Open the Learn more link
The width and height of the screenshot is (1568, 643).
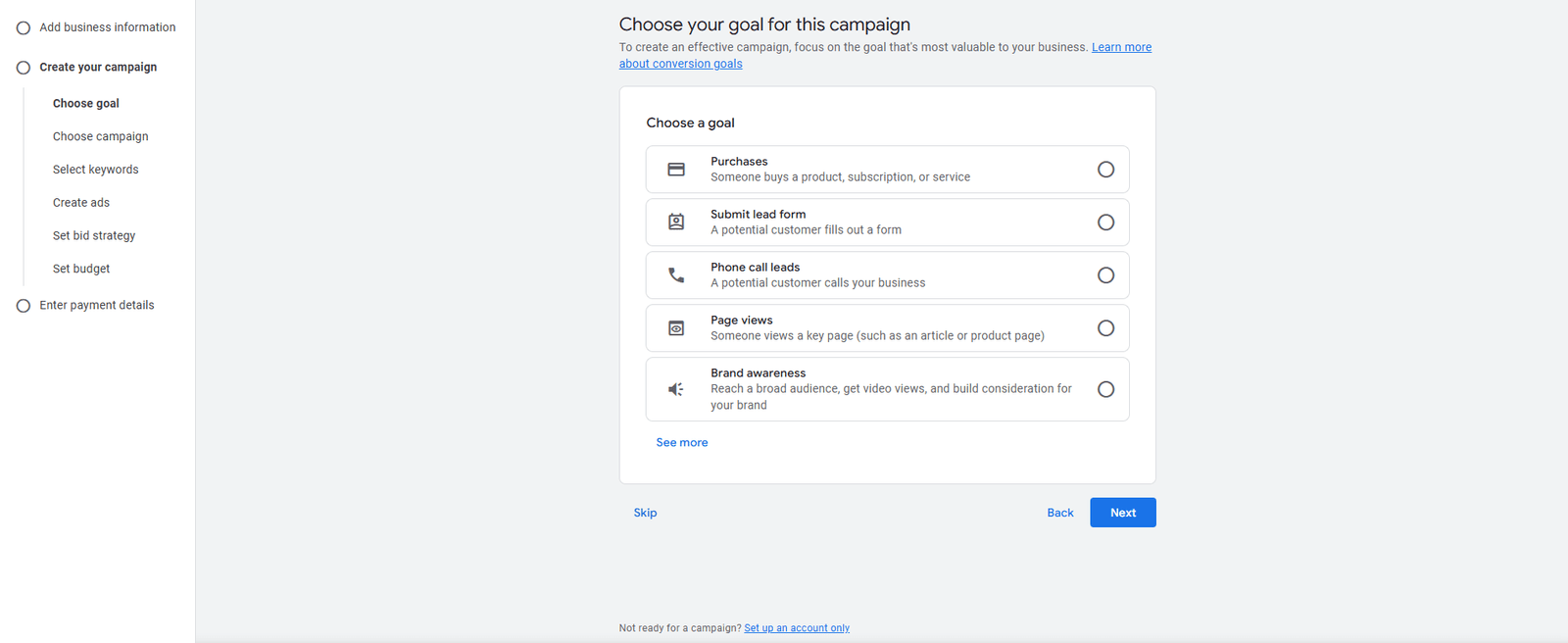1122,47
